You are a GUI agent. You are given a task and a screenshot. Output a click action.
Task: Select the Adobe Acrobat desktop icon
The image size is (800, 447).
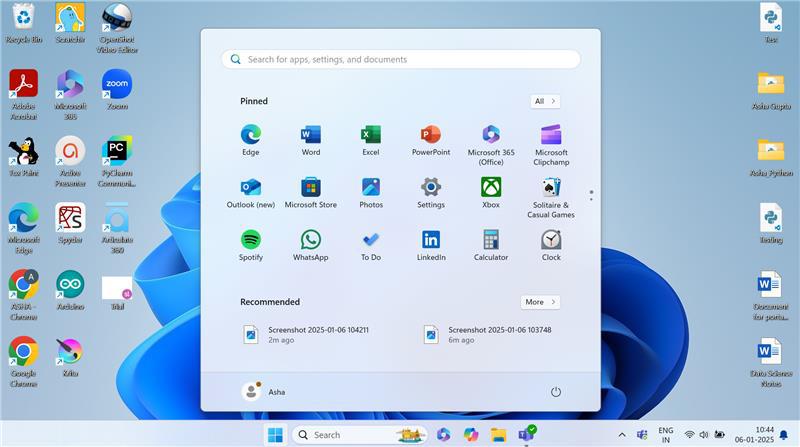tap(23, 95)
